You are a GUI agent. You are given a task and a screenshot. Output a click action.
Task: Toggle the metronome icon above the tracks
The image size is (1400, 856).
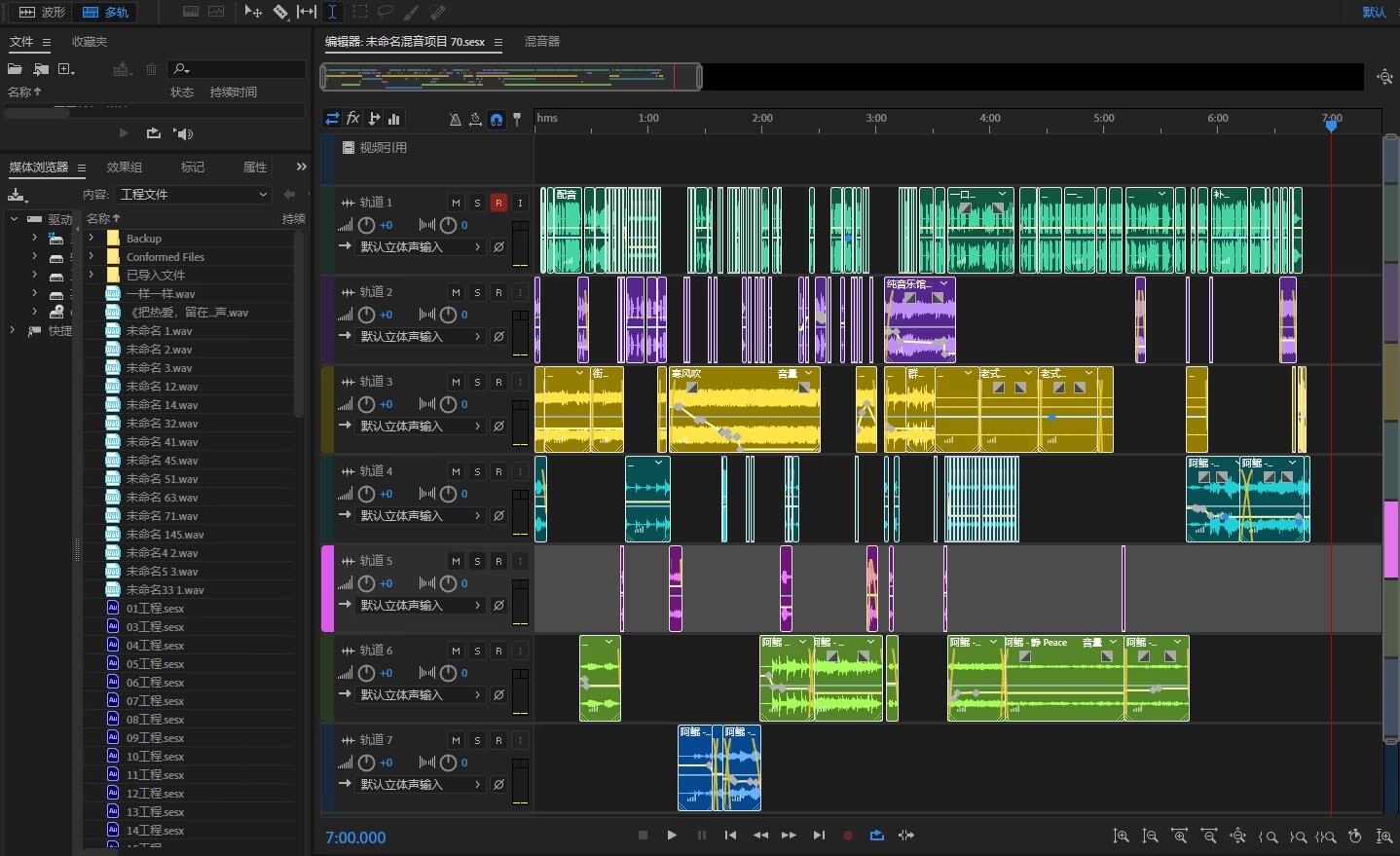coord(455,119)
